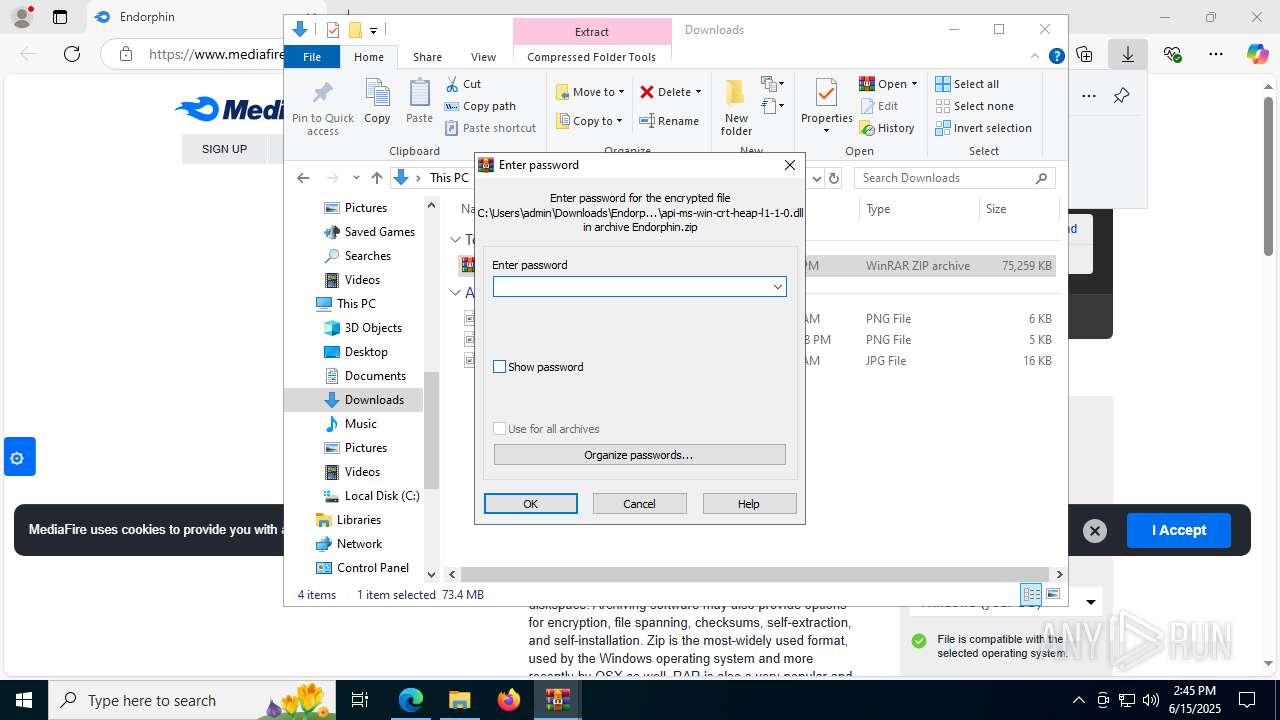
Task: Click OK in password dialog
Action: coord(530,504)
